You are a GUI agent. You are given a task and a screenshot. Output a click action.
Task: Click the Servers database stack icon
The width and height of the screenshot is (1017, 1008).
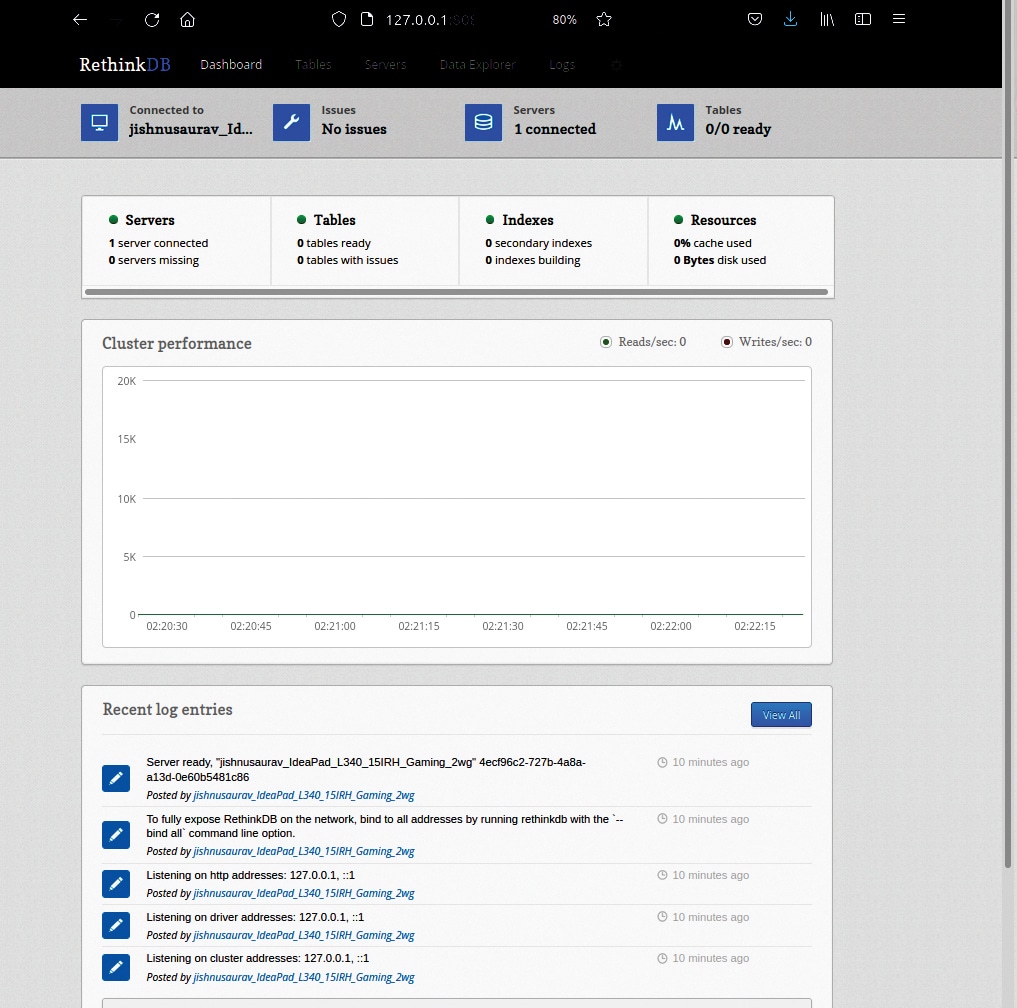(483, 122)
